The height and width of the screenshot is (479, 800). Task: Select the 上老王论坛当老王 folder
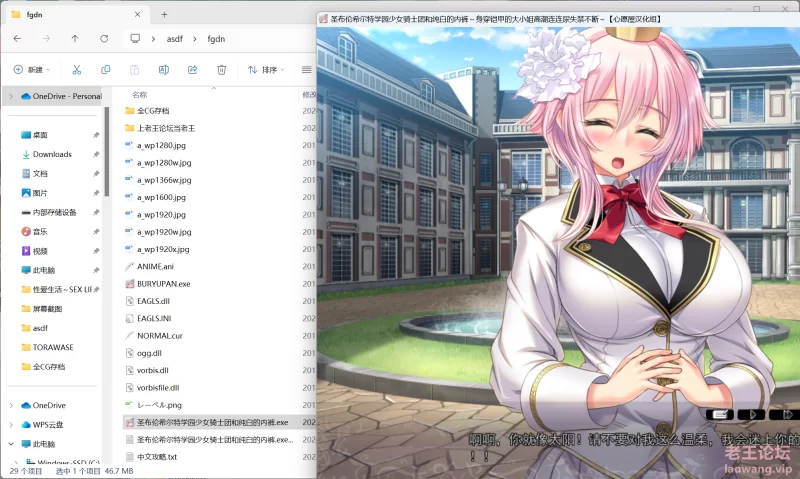click(x=166, y=128)
